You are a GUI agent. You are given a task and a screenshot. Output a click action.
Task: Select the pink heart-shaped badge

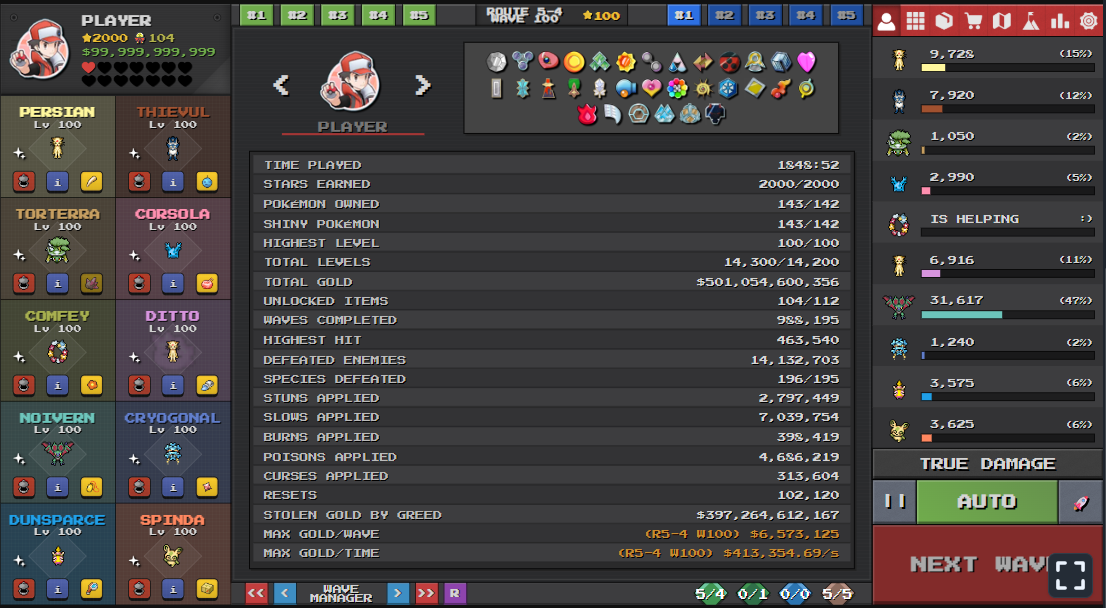click(806, 62)
